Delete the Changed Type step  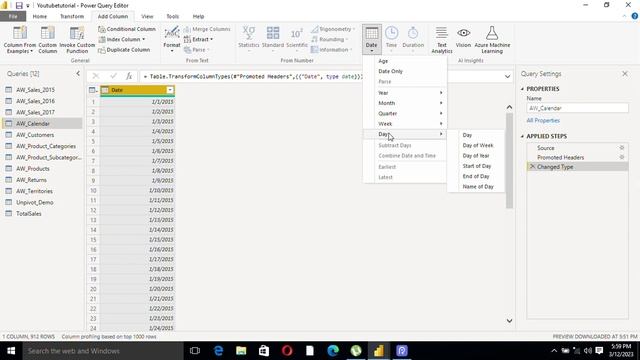(x=532, y=167)
